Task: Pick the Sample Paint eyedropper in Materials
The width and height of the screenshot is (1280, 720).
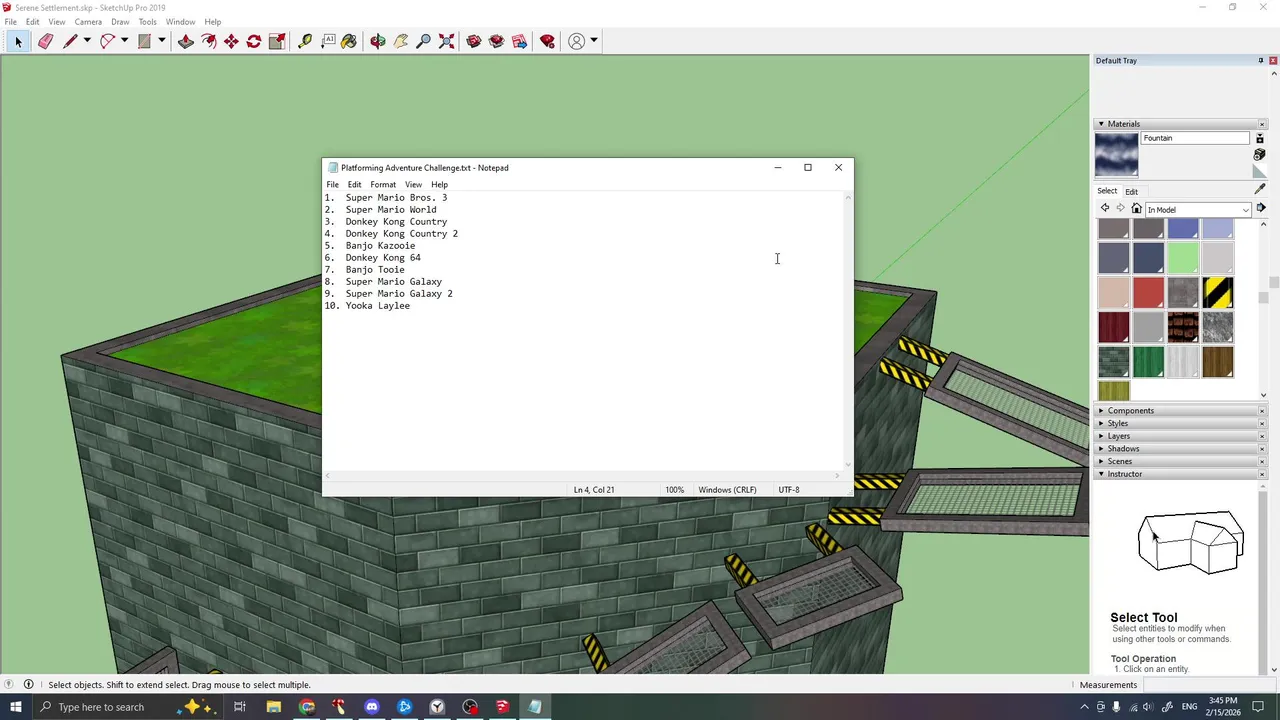Action: [1260, 189]
